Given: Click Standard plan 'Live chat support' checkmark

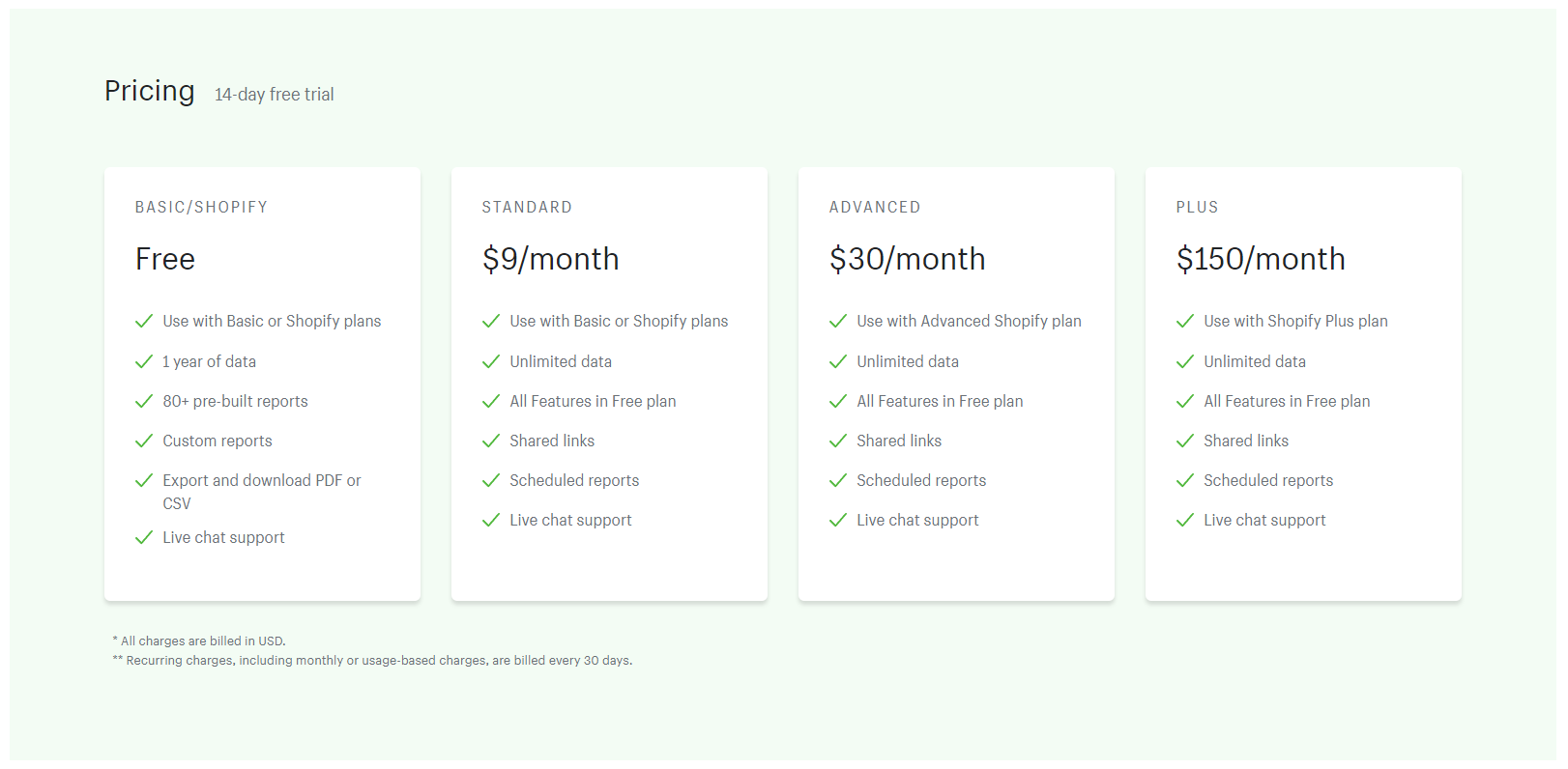Looking at the screenshot, I should 491,520.
